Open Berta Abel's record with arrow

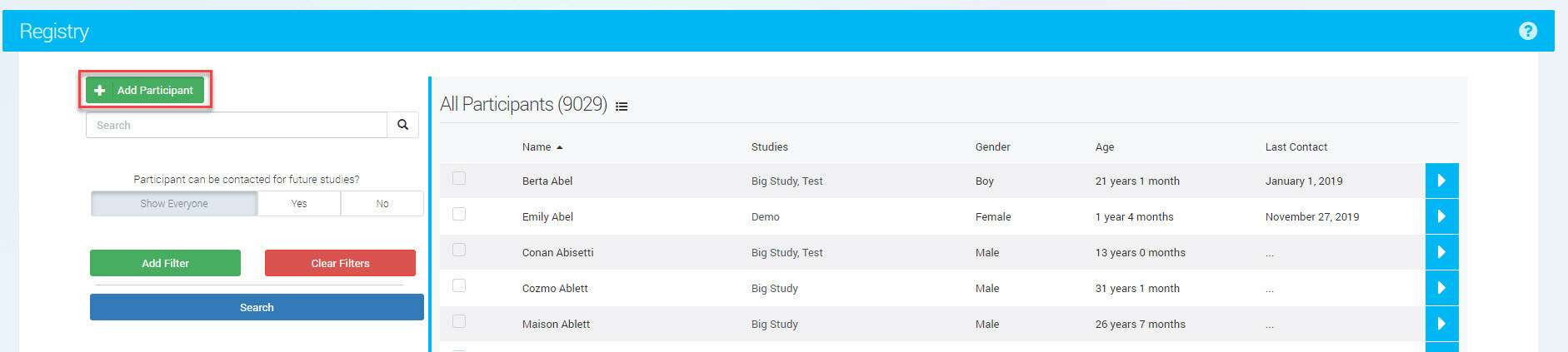click(x=1441, y=181)
